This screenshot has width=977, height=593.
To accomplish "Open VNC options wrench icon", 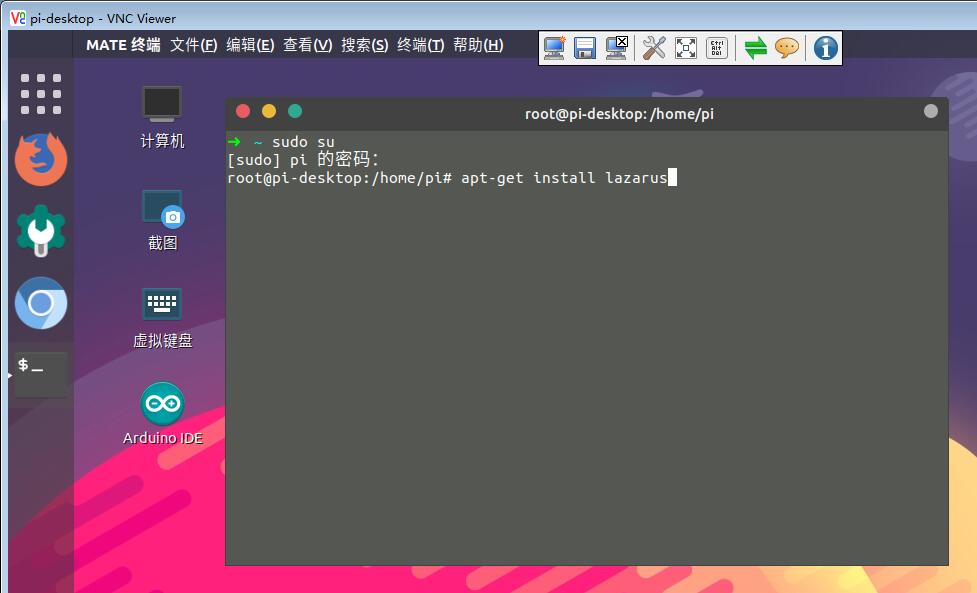I will [x=654, y=48].
